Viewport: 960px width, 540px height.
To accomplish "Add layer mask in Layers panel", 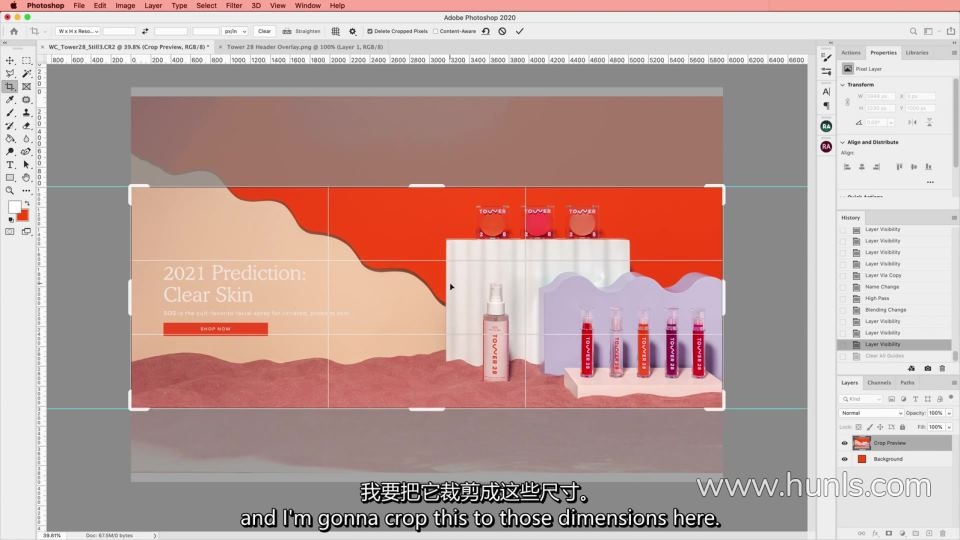I will (889, 533).
